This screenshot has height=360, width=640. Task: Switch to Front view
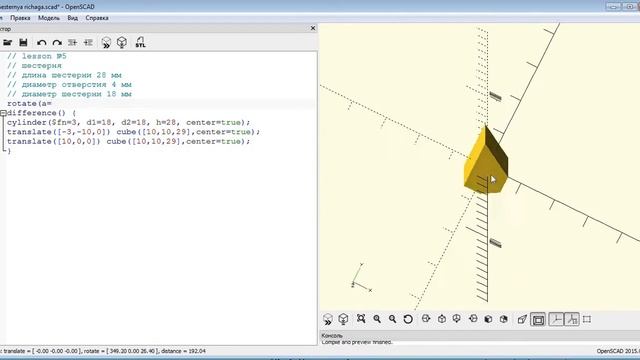(x=488, y=319)
